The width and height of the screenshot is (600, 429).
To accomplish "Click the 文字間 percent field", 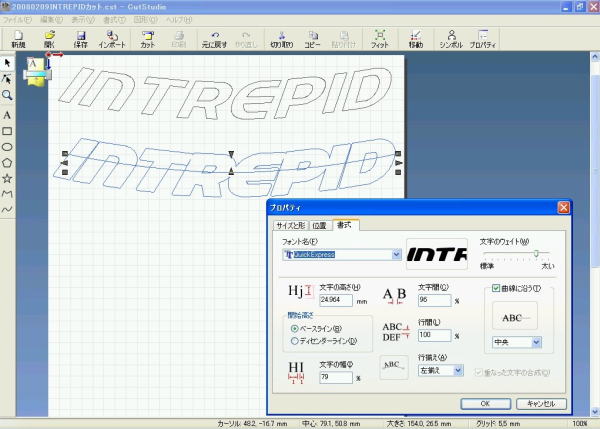I will click(x=434, y=300).
